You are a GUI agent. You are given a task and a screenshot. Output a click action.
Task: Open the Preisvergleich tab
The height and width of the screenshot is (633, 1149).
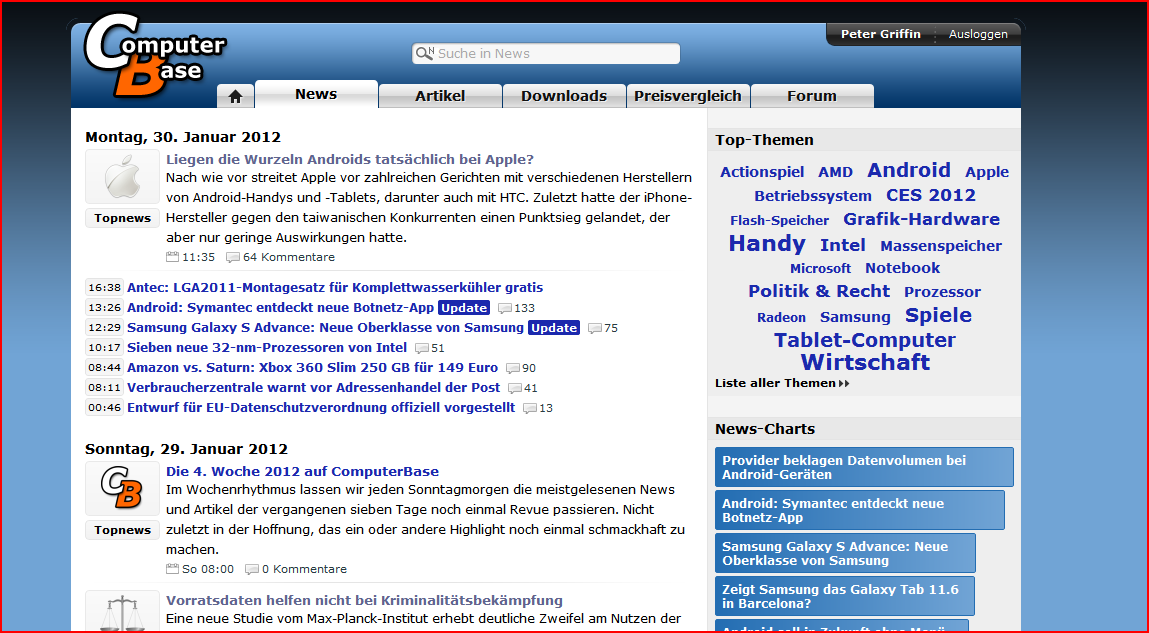click(687, 96)
